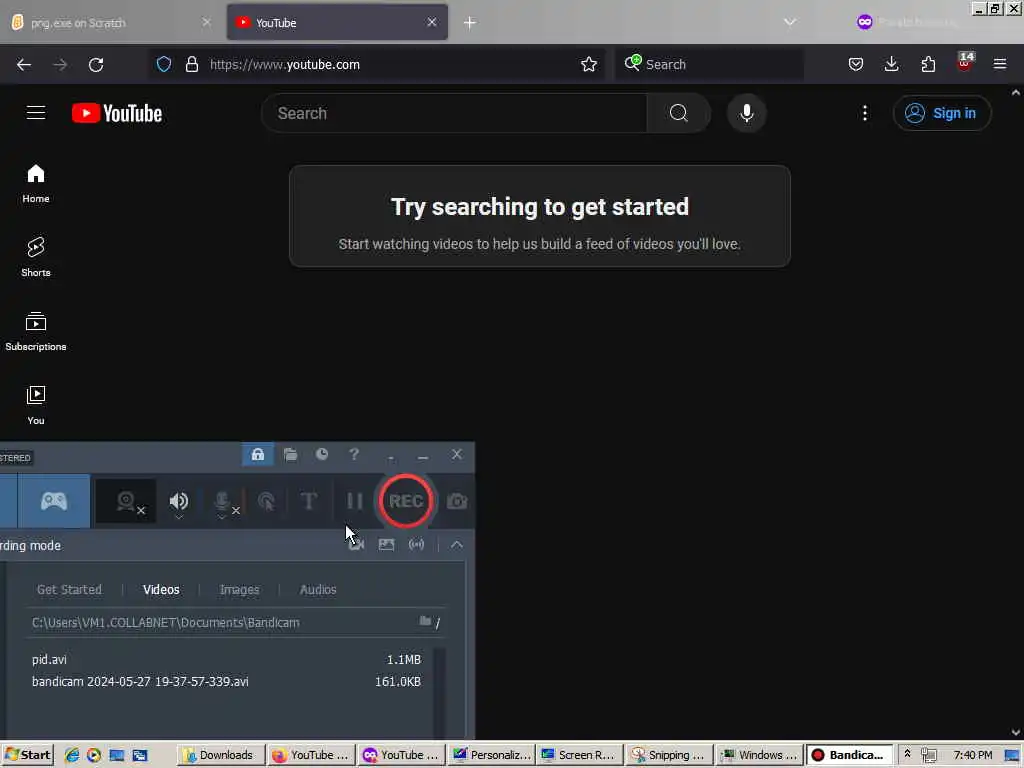This screenshot has width=1024, height=768.
Task: Open Bandicam output folder icon
Action: pos(291,455)
